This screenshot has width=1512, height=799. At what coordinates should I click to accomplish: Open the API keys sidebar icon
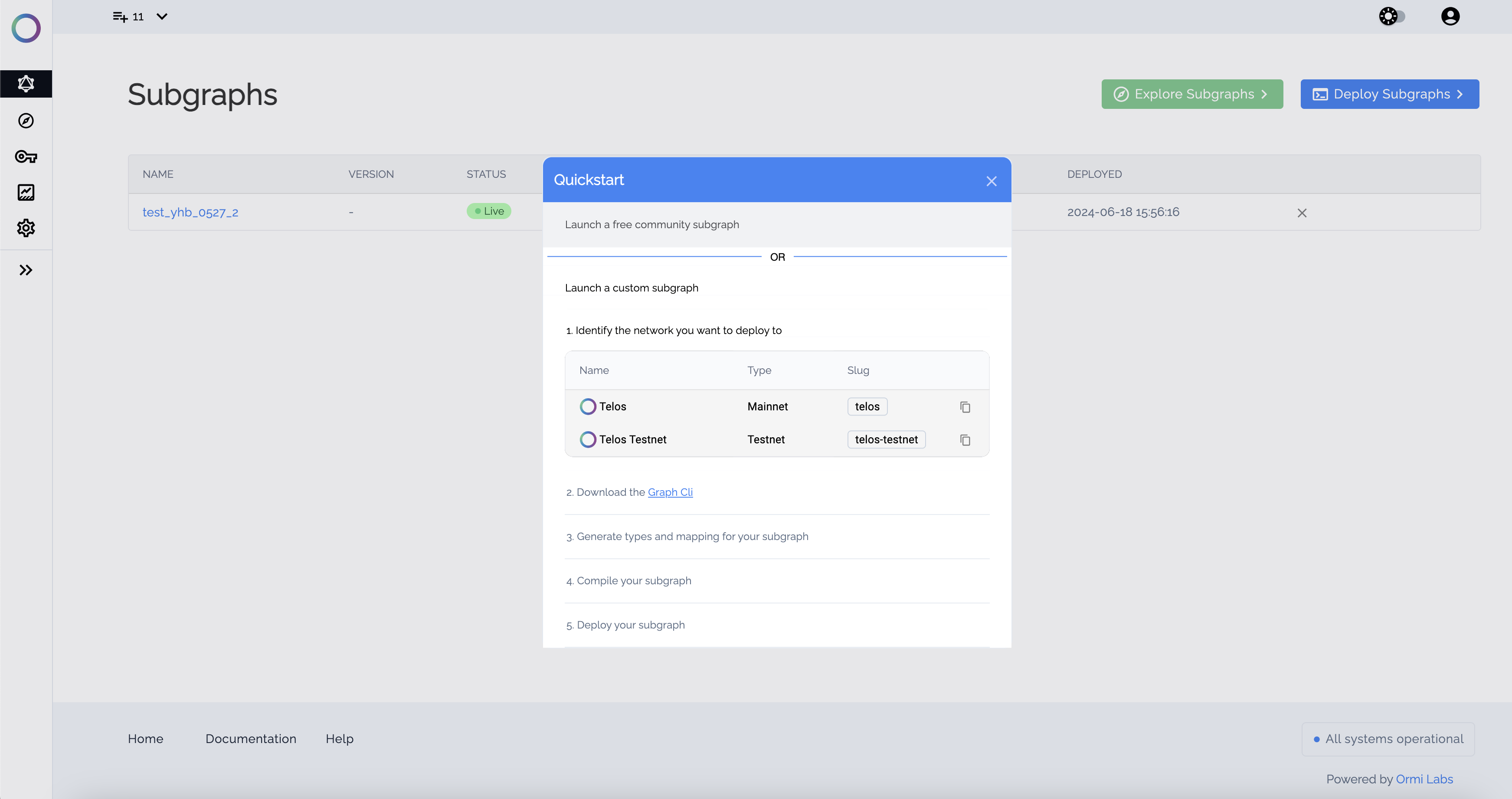(26, 157)
